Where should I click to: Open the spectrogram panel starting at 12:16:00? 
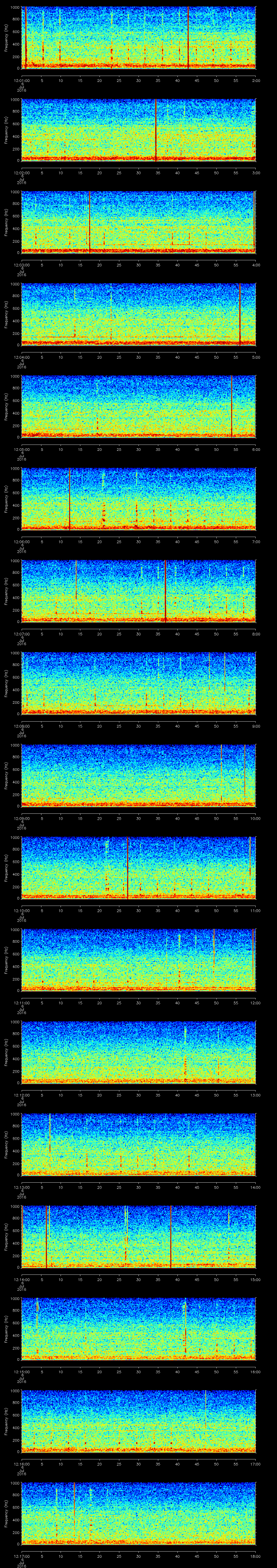point(139,1421)
